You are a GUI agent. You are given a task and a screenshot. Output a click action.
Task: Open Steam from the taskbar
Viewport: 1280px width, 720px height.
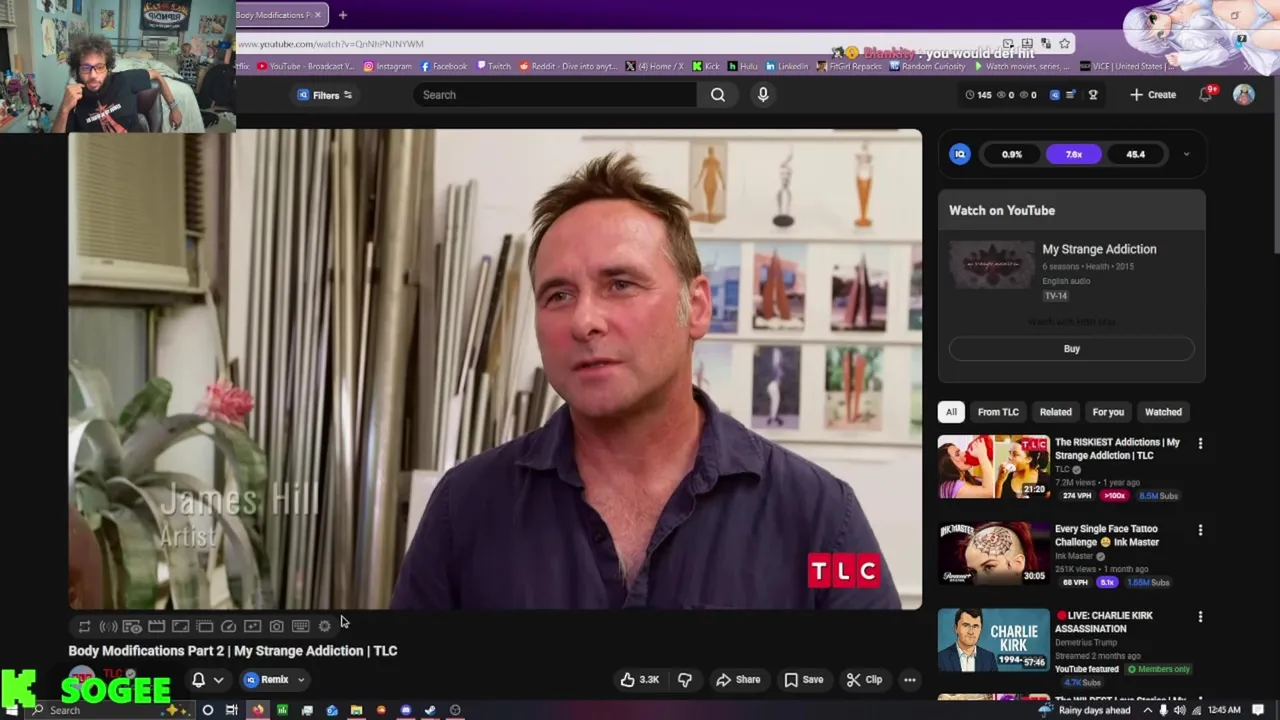(x=430, y=710)
